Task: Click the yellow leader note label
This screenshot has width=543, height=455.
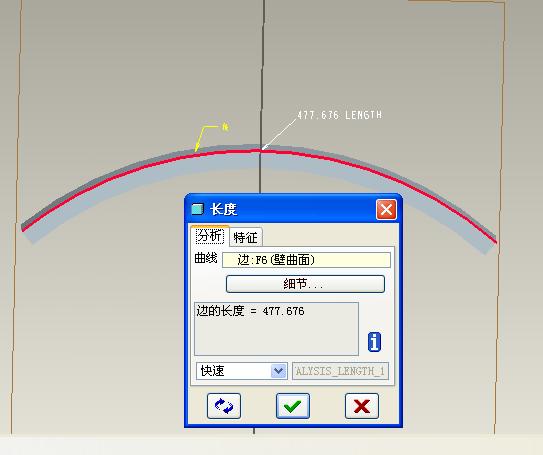Action: 225,127
